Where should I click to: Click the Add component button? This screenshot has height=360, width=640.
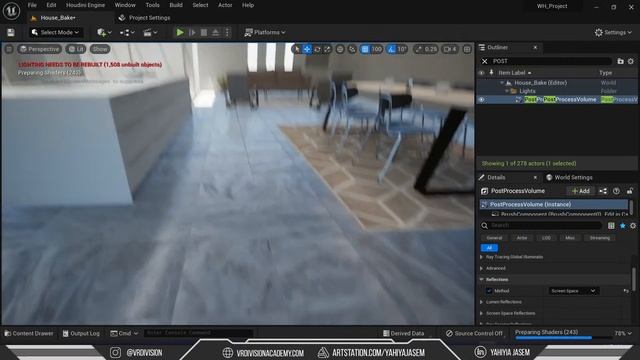[581, 191]
